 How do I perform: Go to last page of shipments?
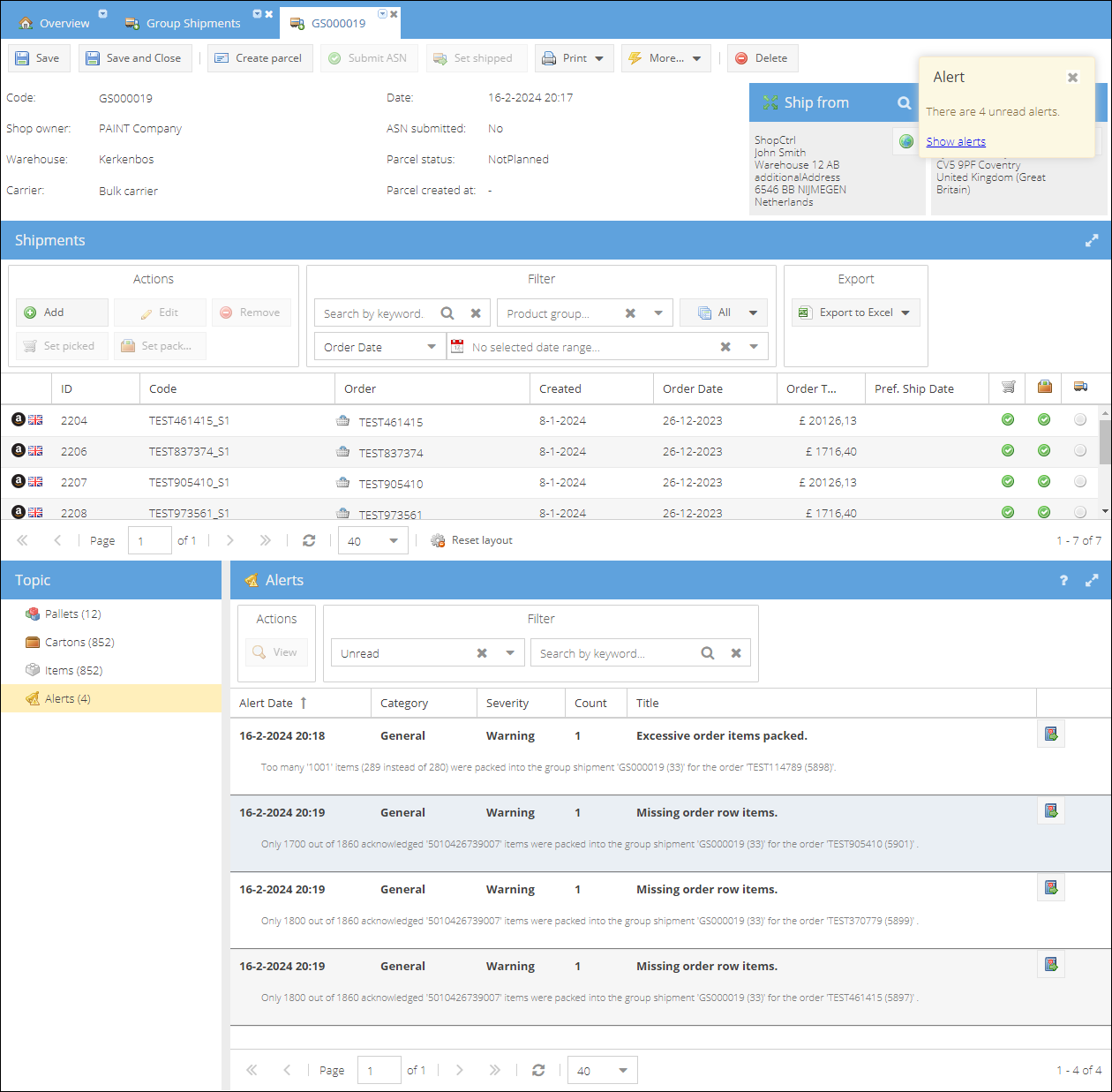pos(265,540)
